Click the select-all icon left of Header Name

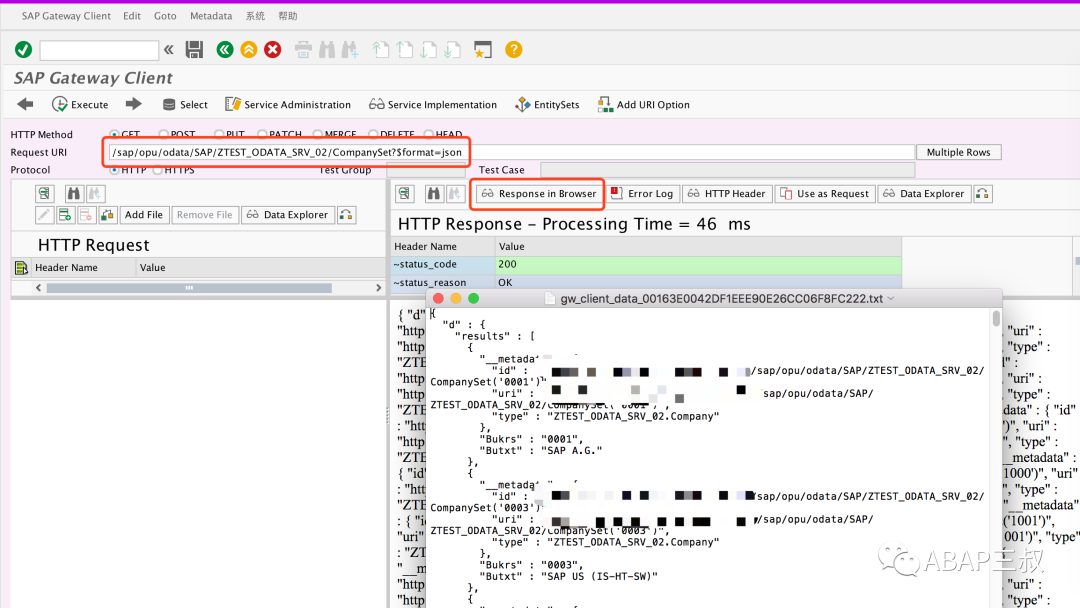[x=21, y=267]
